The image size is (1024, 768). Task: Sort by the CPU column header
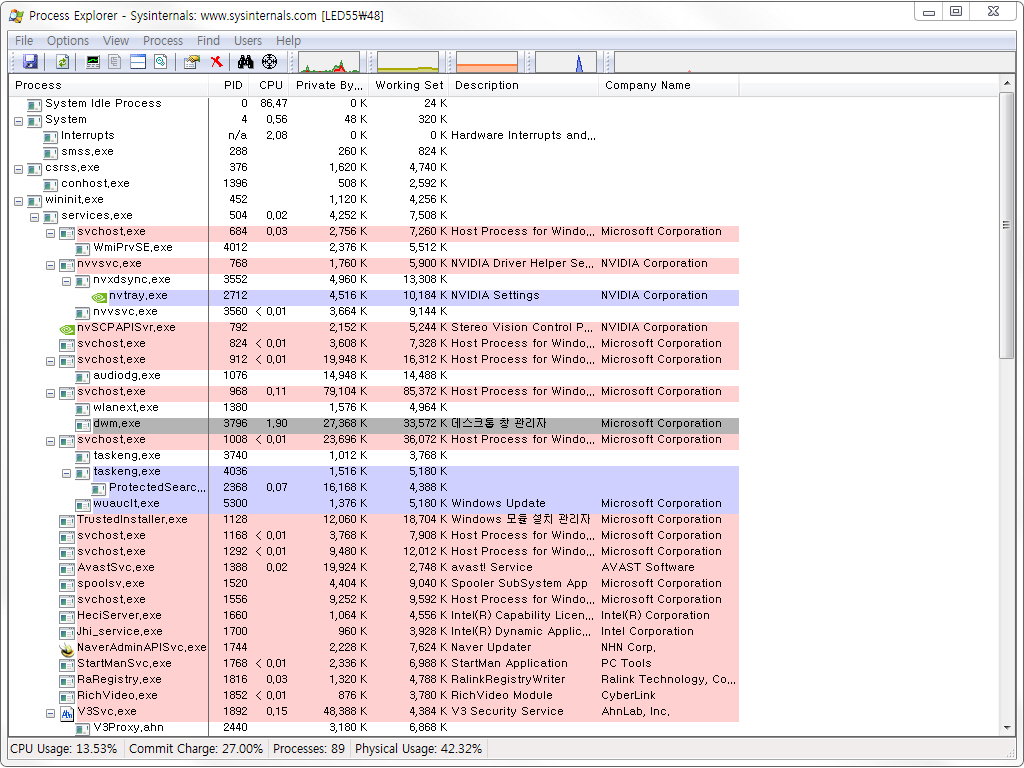[x=267, y=86]
